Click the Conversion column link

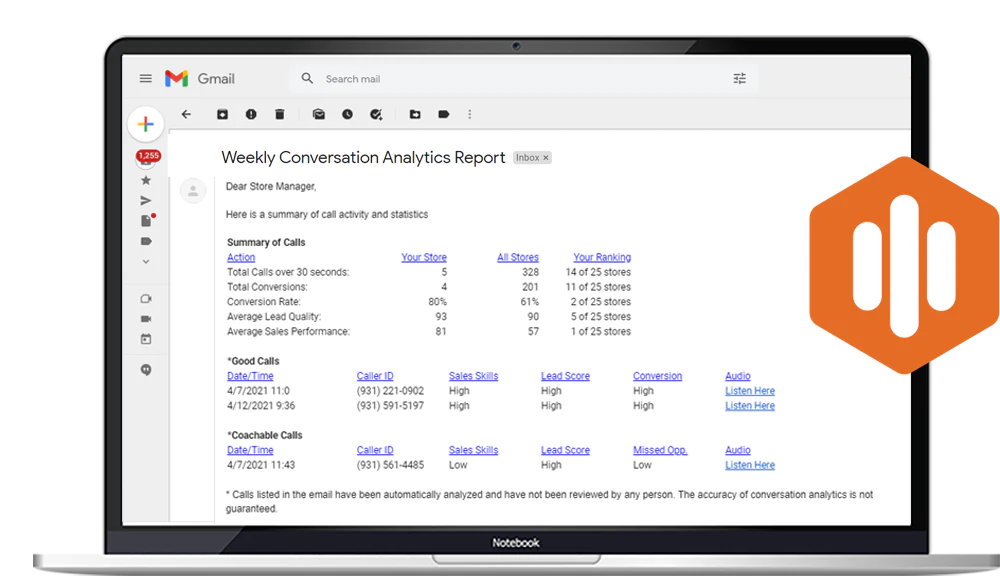(x=658, y=376)
